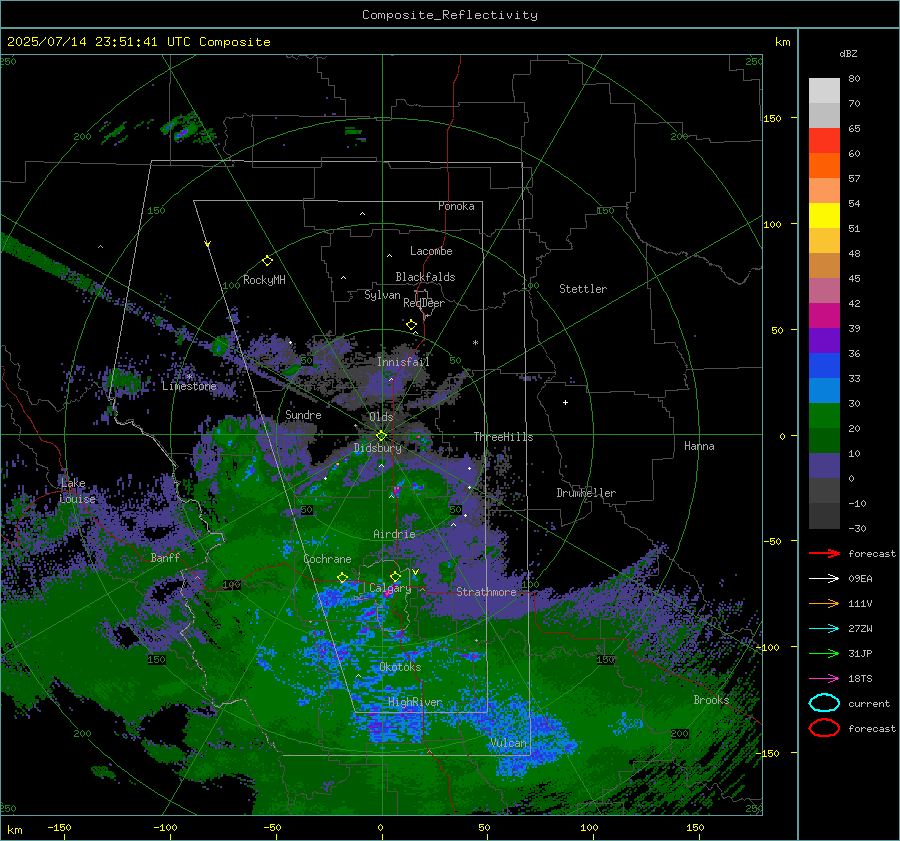The image size is (900, 841).
Task: Select the red 60-65 dBZ legend swatch
Action: click(824, 141)
